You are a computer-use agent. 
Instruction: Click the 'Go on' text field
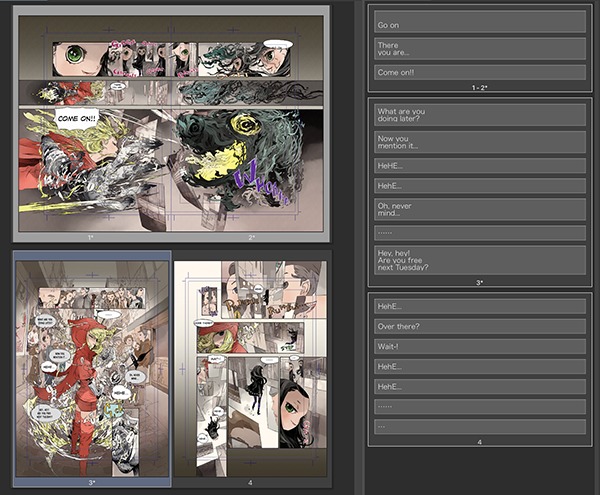click(x=480, y=21)
